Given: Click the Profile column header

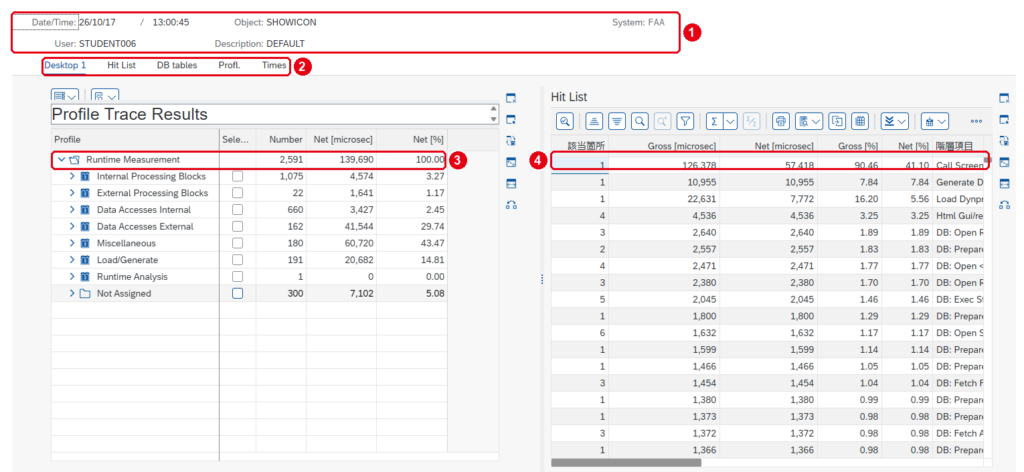Looking at the screenshot, I should click(x=135, y=140).
